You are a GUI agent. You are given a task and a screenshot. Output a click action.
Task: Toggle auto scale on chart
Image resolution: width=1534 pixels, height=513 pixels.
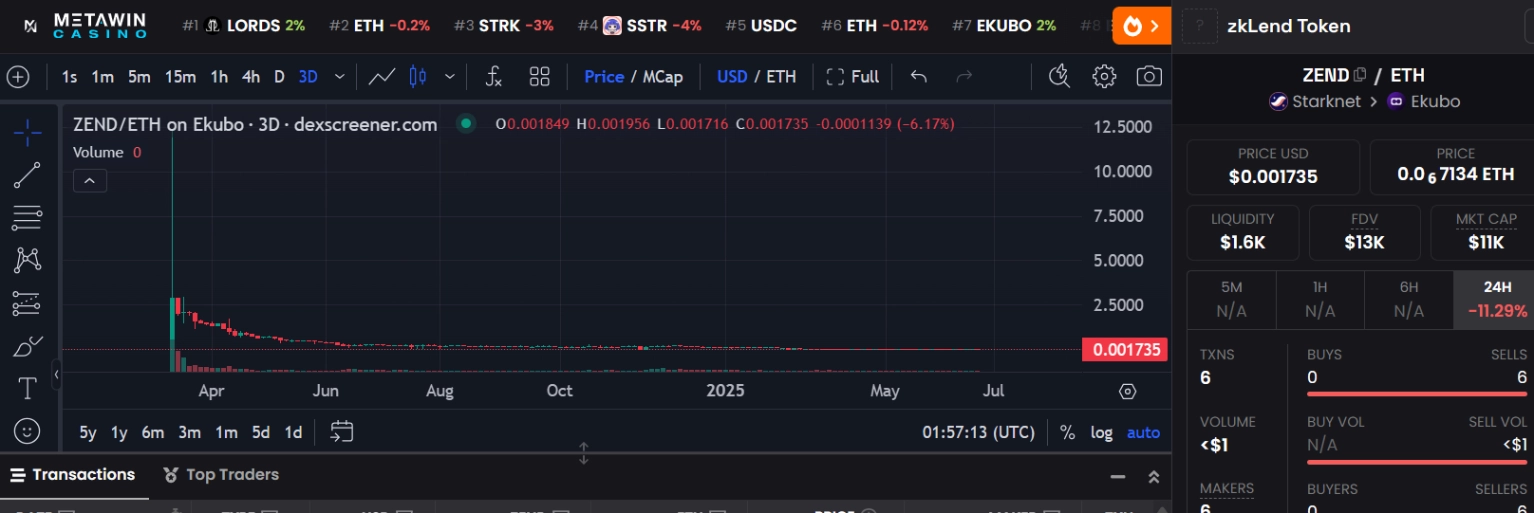click(x=1143, y=432)
